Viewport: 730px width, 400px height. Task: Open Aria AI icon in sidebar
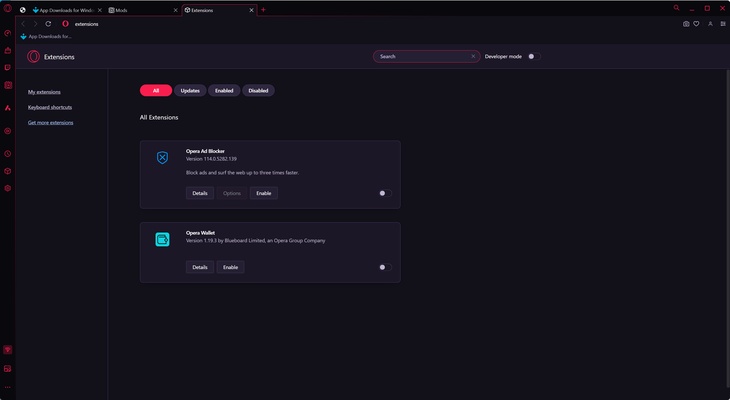coord(7,108)
